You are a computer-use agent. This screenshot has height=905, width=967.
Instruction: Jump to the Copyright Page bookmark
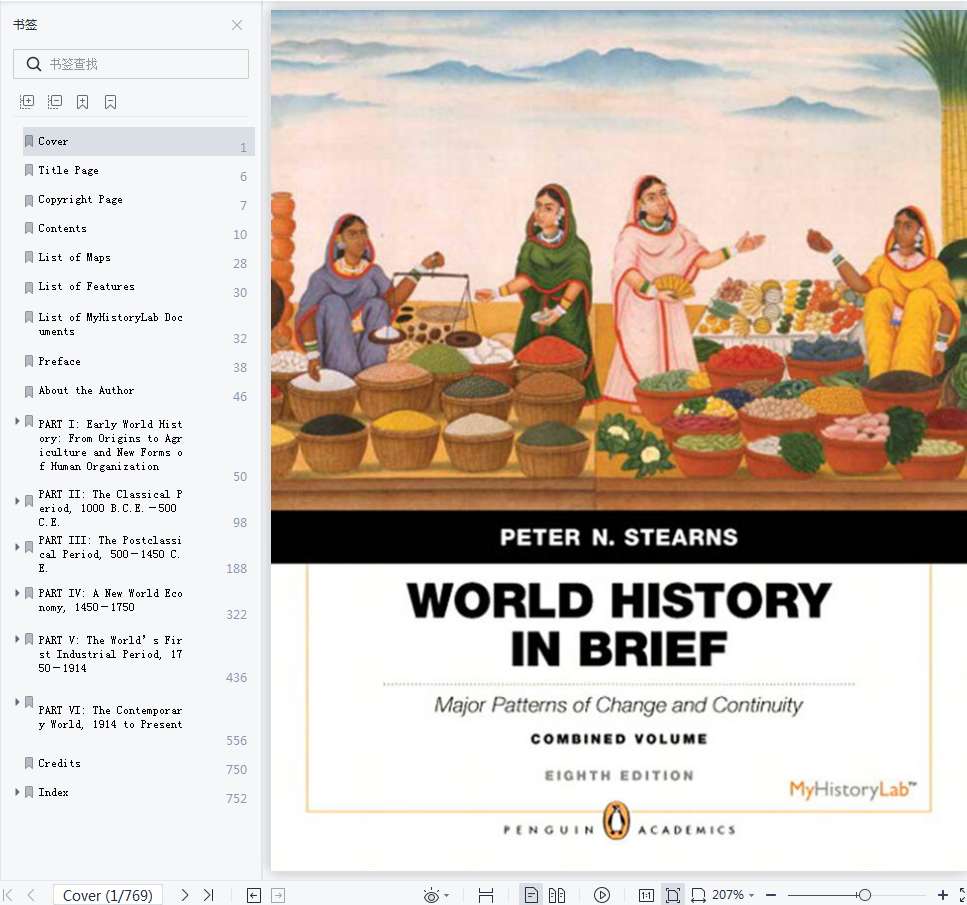tap(80, 199)
